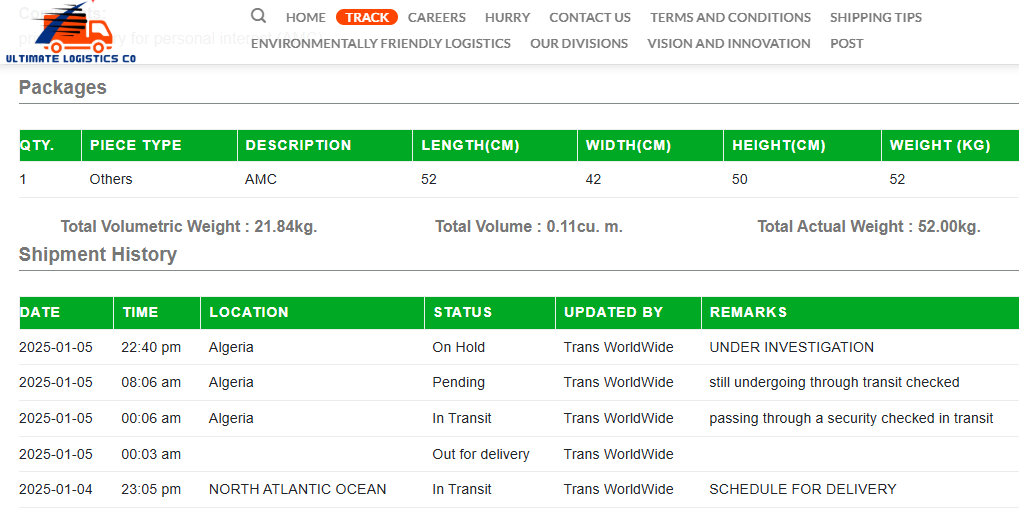Open the HOME menu item
The width and height of the screenshot is (1019, 513).
pos(305,18)
